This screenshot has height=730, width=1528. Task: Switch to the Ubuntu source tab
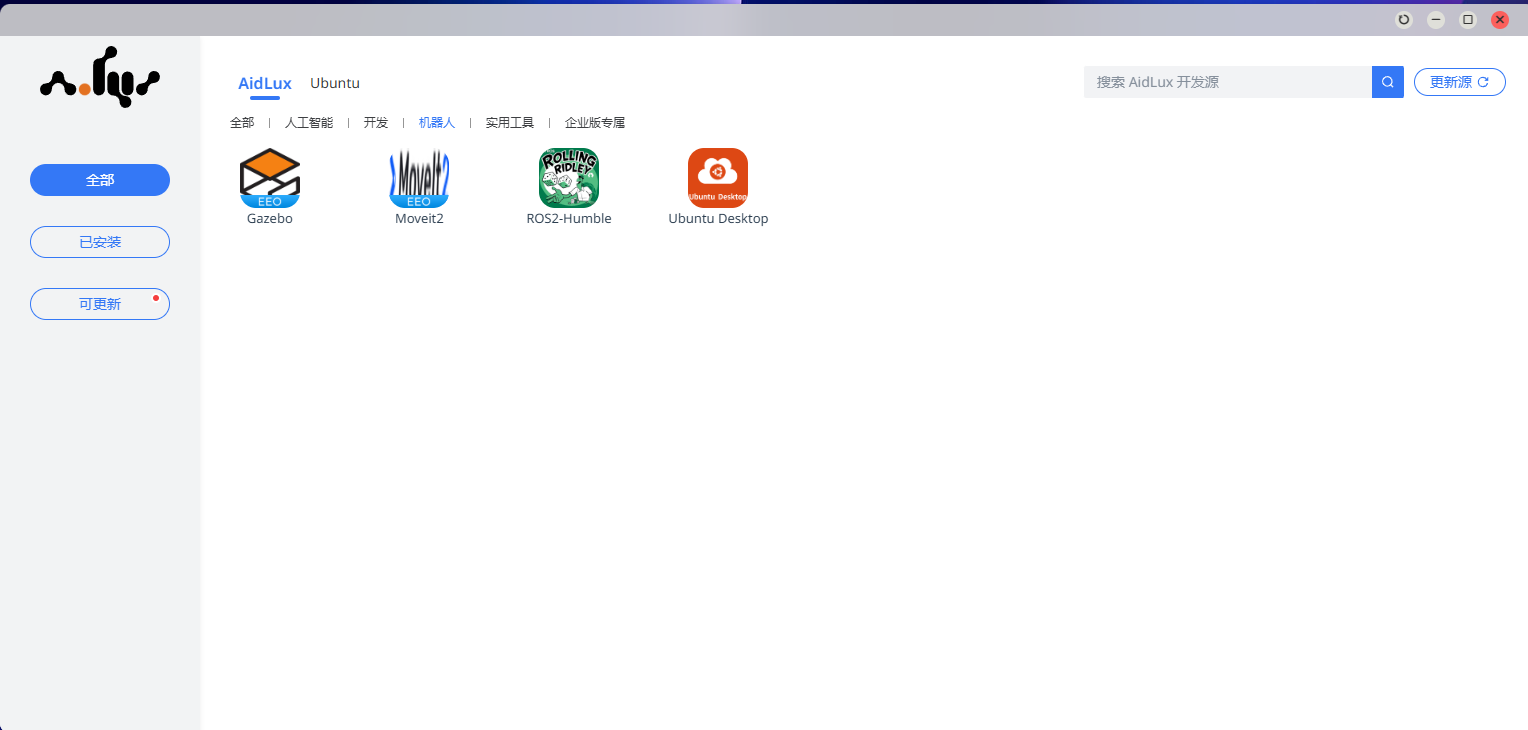(335, 83)
